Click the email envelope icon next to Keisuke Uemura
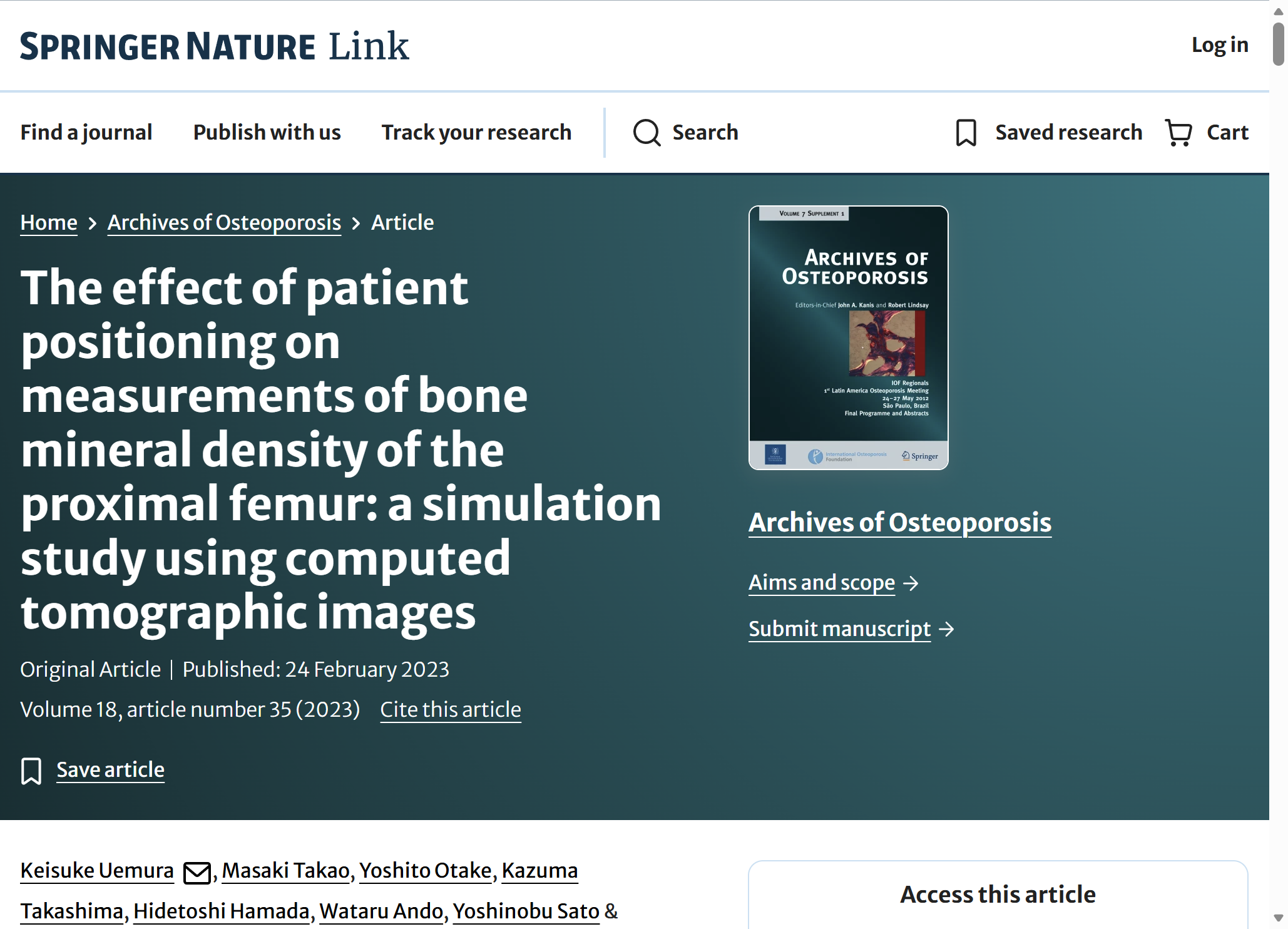The height and width of the screenshot is (929, 1288). [197, 872]
